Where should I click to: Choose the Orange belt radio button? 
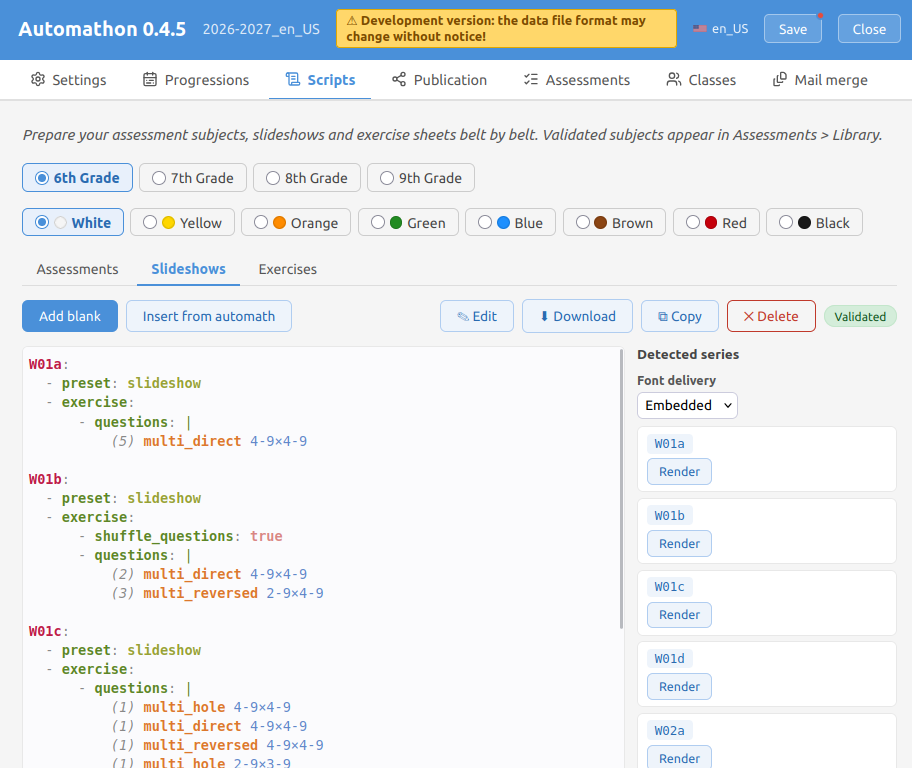pyautogui.click(x=261, y=222)
